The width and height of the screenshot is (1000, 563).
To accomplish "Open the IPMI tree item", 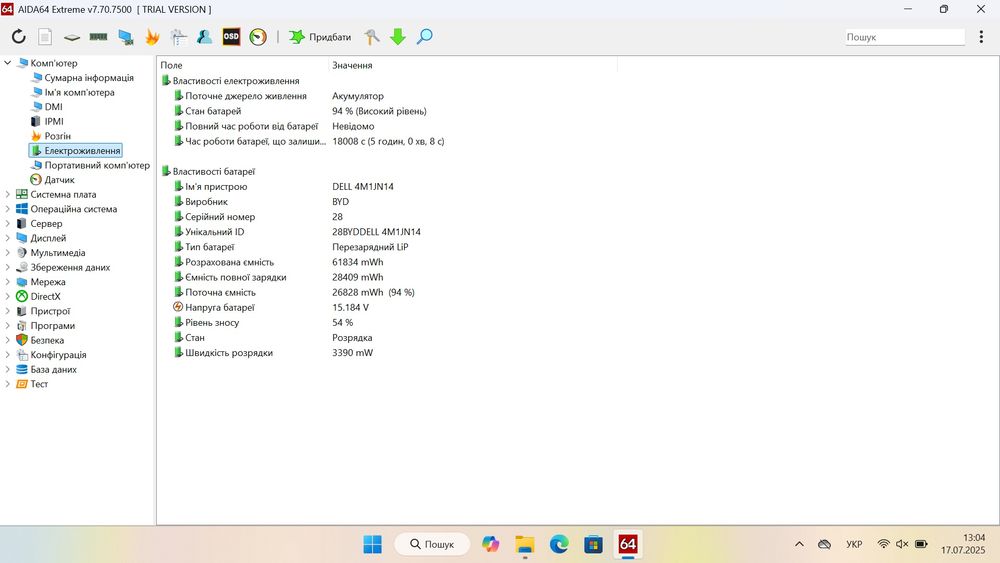I will [x=47, y=121].
